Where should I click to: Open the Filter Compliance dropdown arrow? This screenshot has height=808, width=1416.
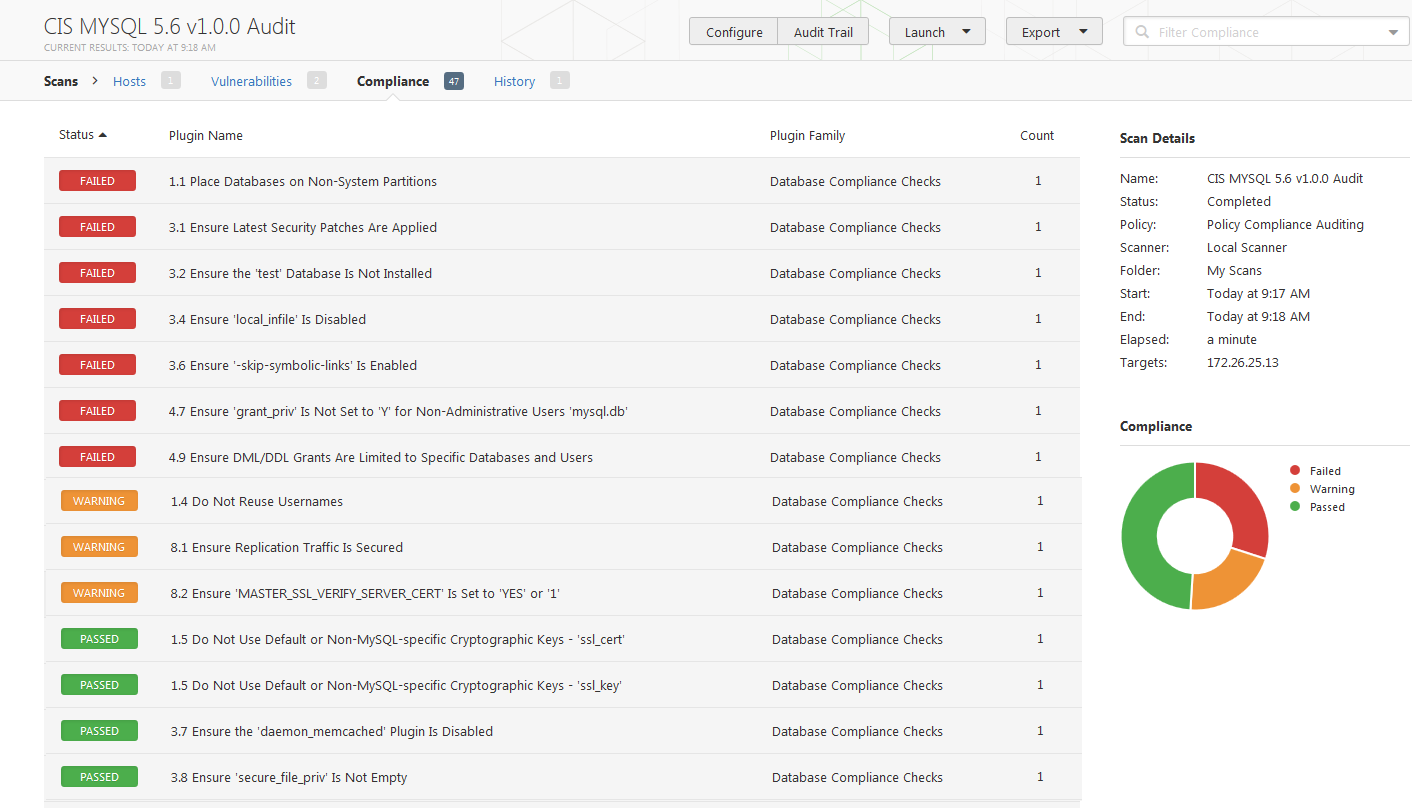tap(1394, 32)
